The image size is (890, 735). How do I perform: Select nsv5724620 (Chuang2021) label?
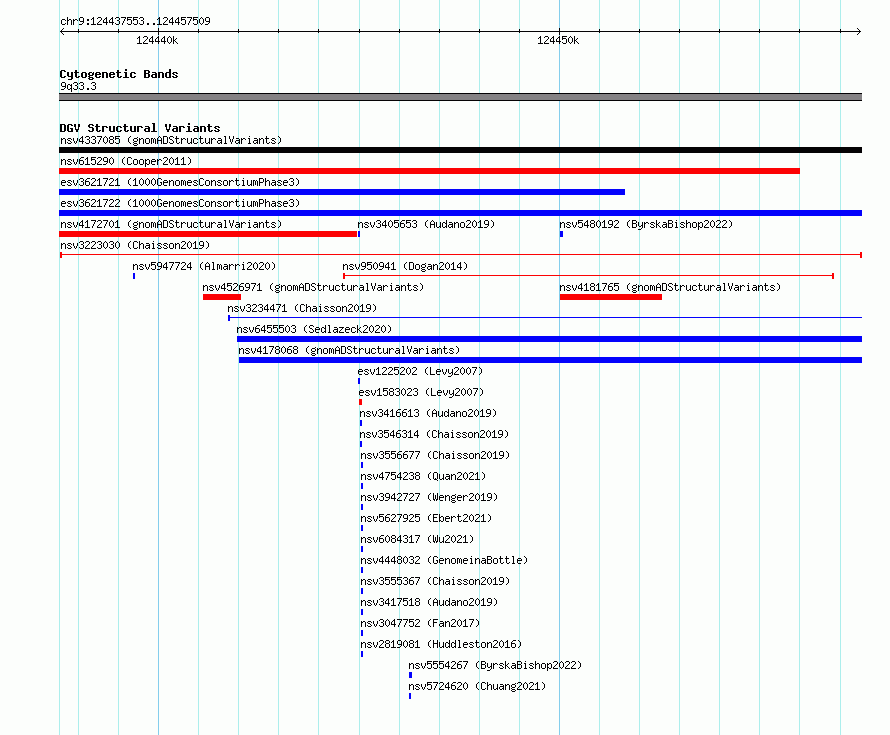coord(477,686)
